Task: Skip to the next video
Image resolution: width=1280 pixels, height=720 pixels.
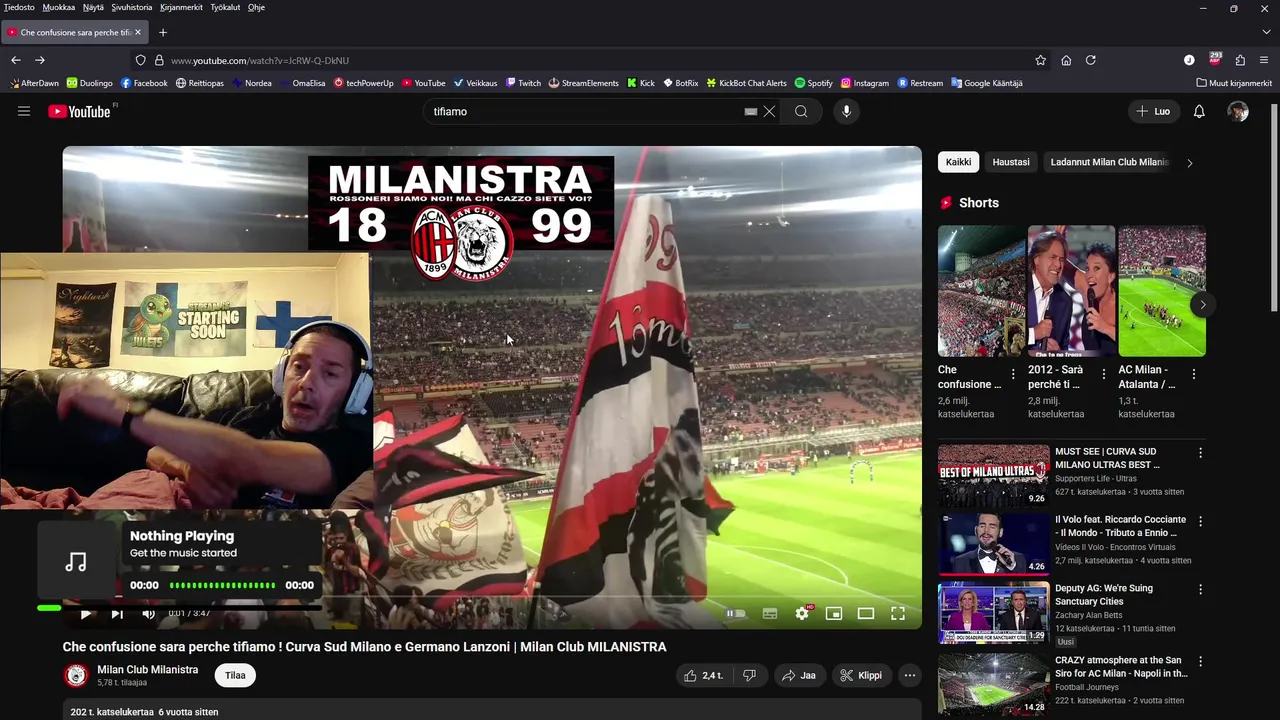Action: pyautogui.click(x=117, y=613)
